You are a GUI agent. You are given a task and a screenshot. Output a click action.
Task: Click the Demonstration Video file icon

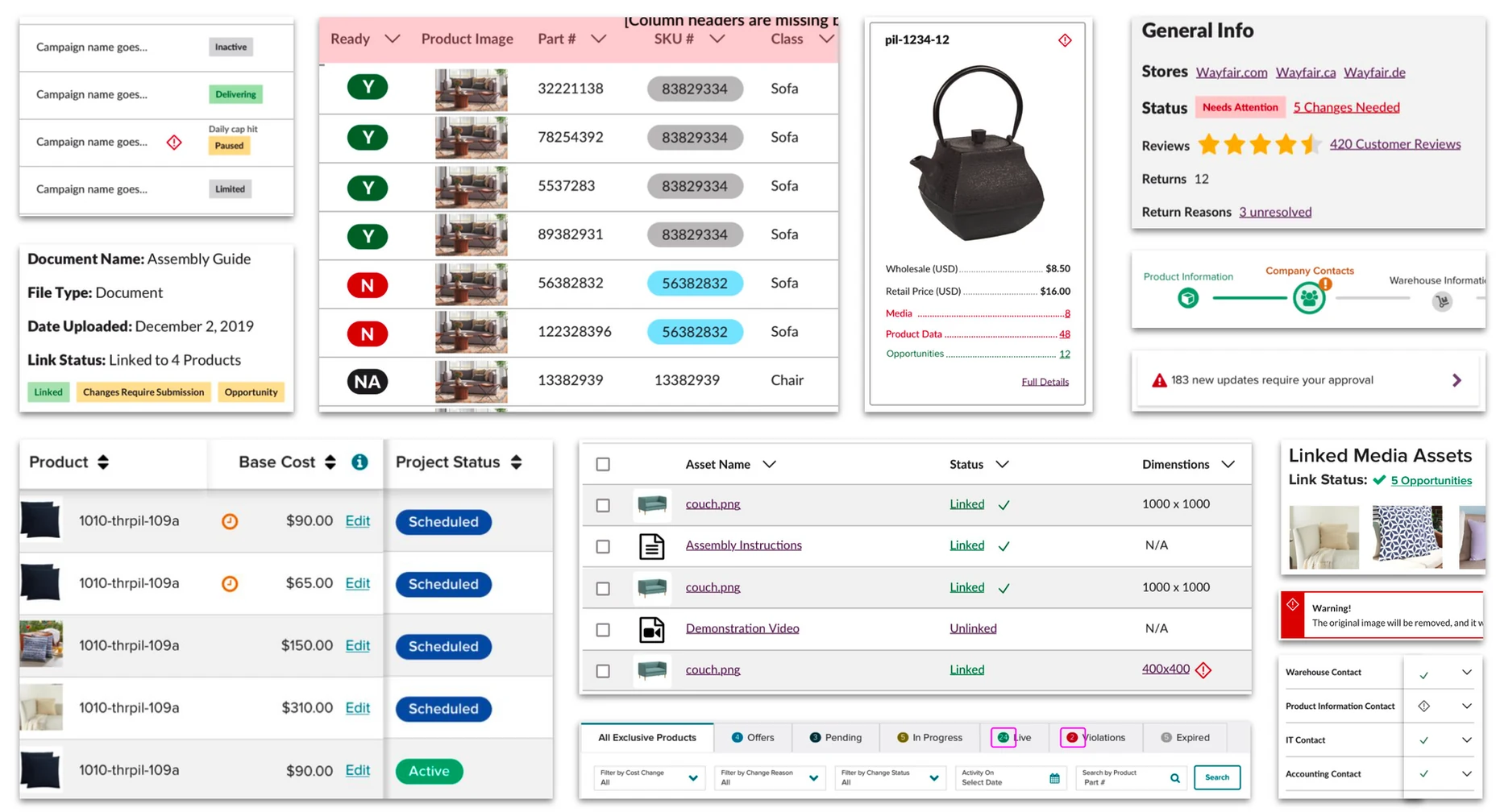pos(651,629)
